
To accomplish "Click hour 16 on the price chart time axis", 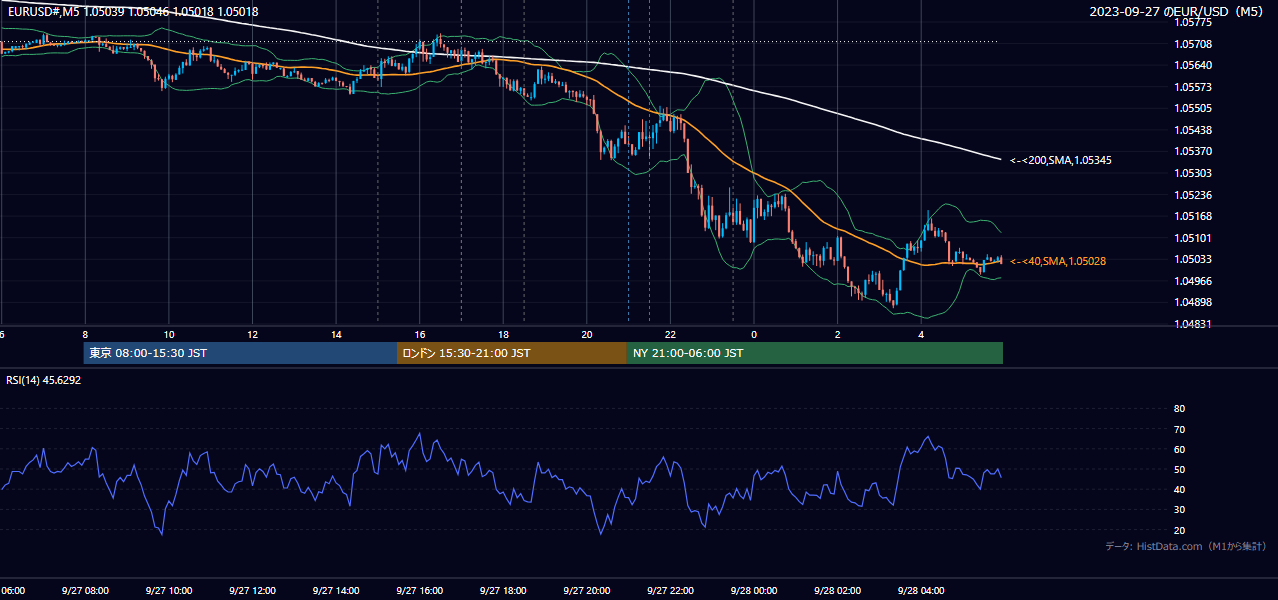I will click(x=420, y=334).
